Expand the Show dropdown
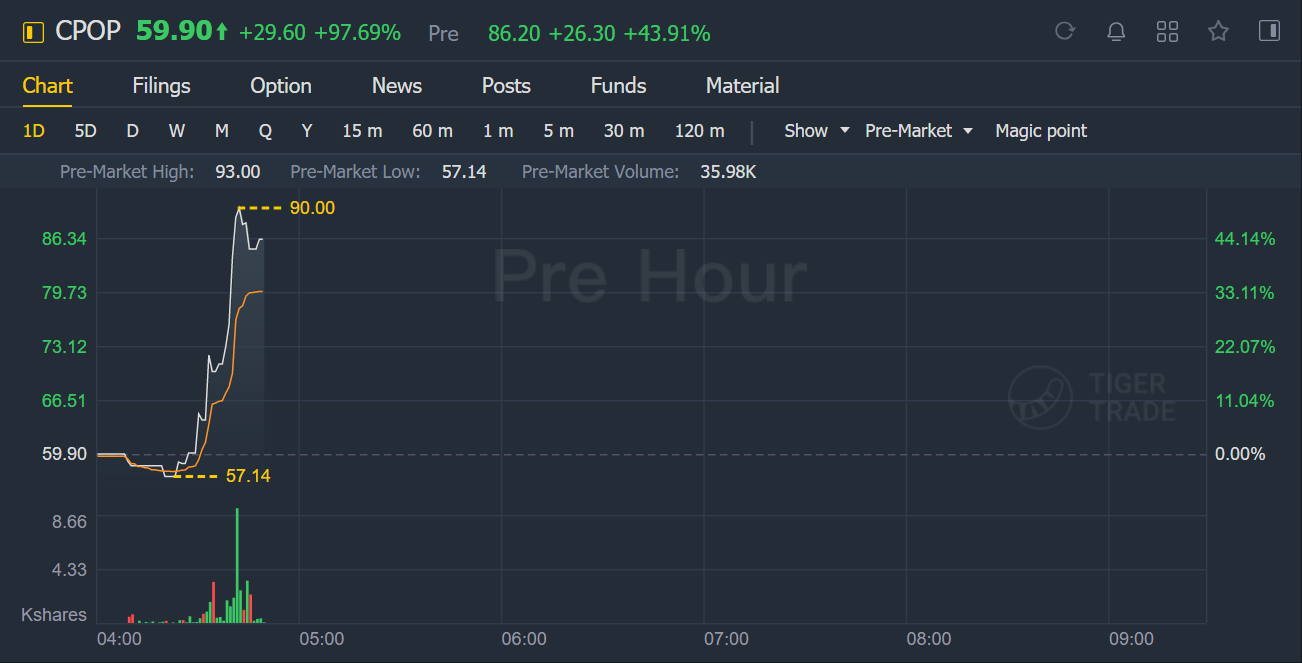 (x=817, y=131)
